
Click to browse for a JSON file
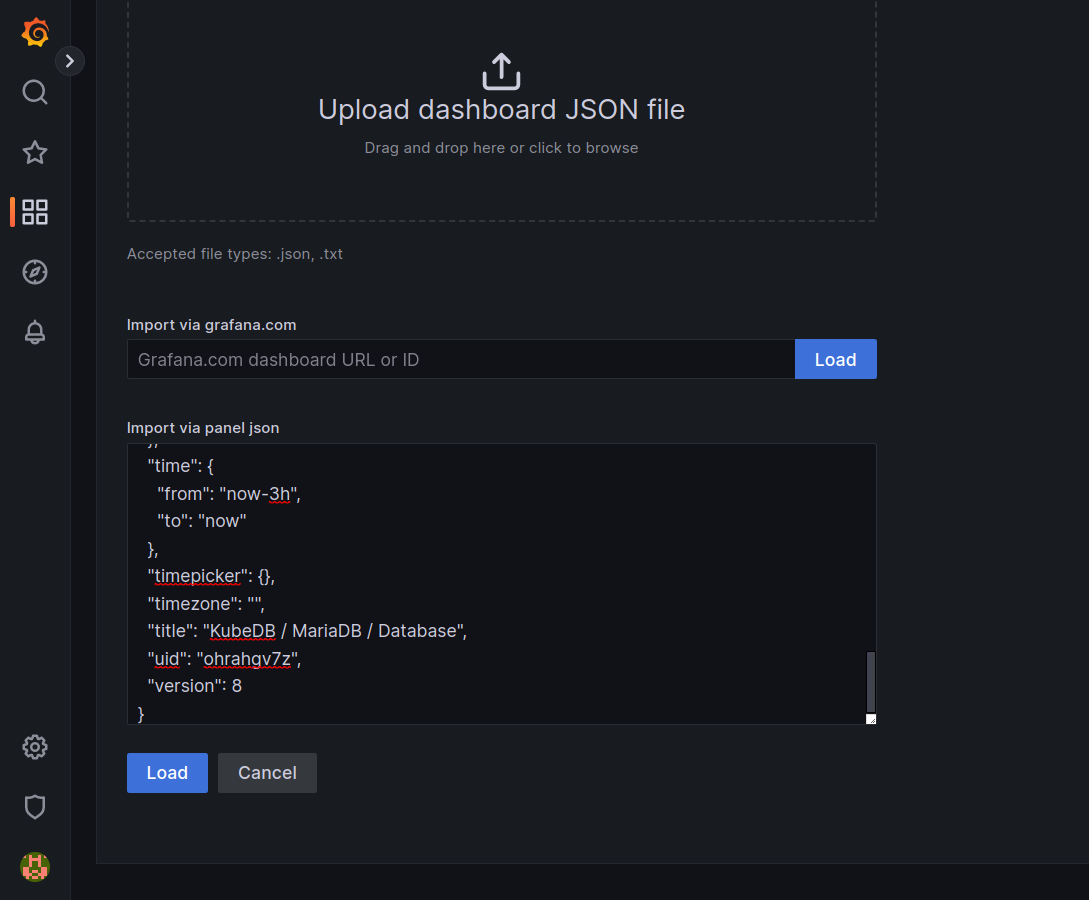tap(500, 147)
